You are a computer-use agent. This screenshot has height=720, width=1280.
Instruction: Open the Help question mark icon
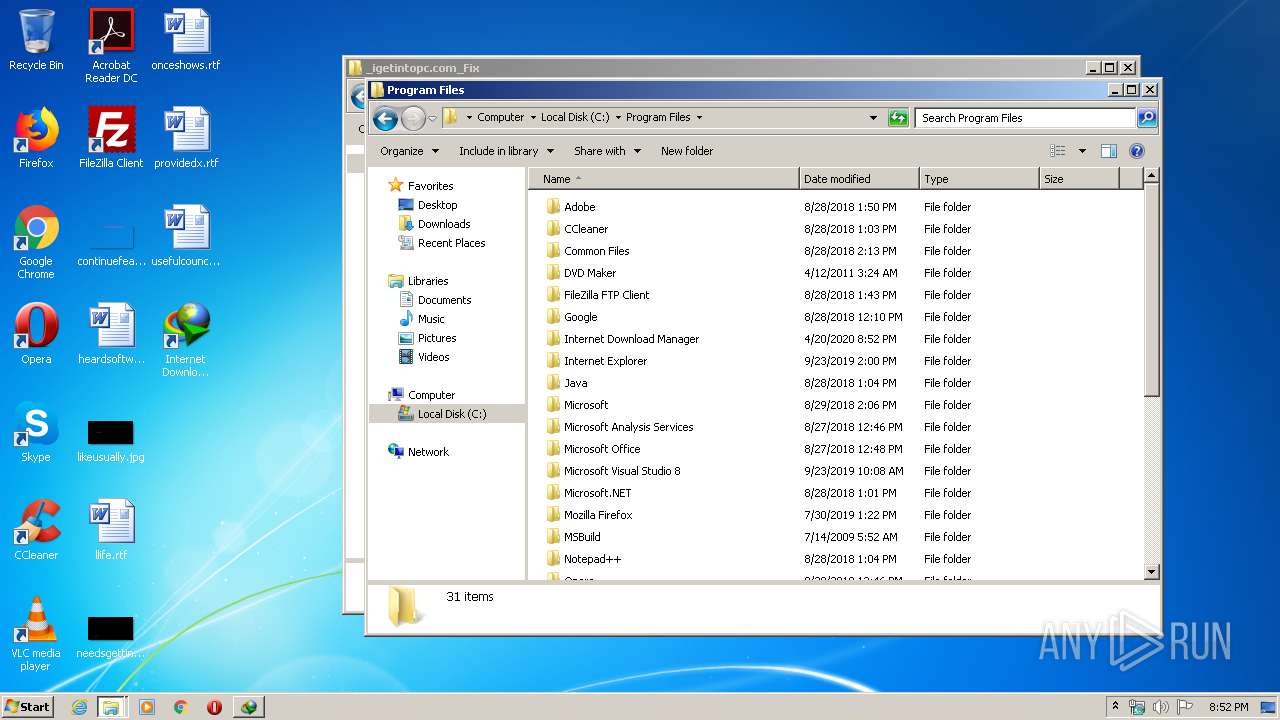click(1137, 151)
